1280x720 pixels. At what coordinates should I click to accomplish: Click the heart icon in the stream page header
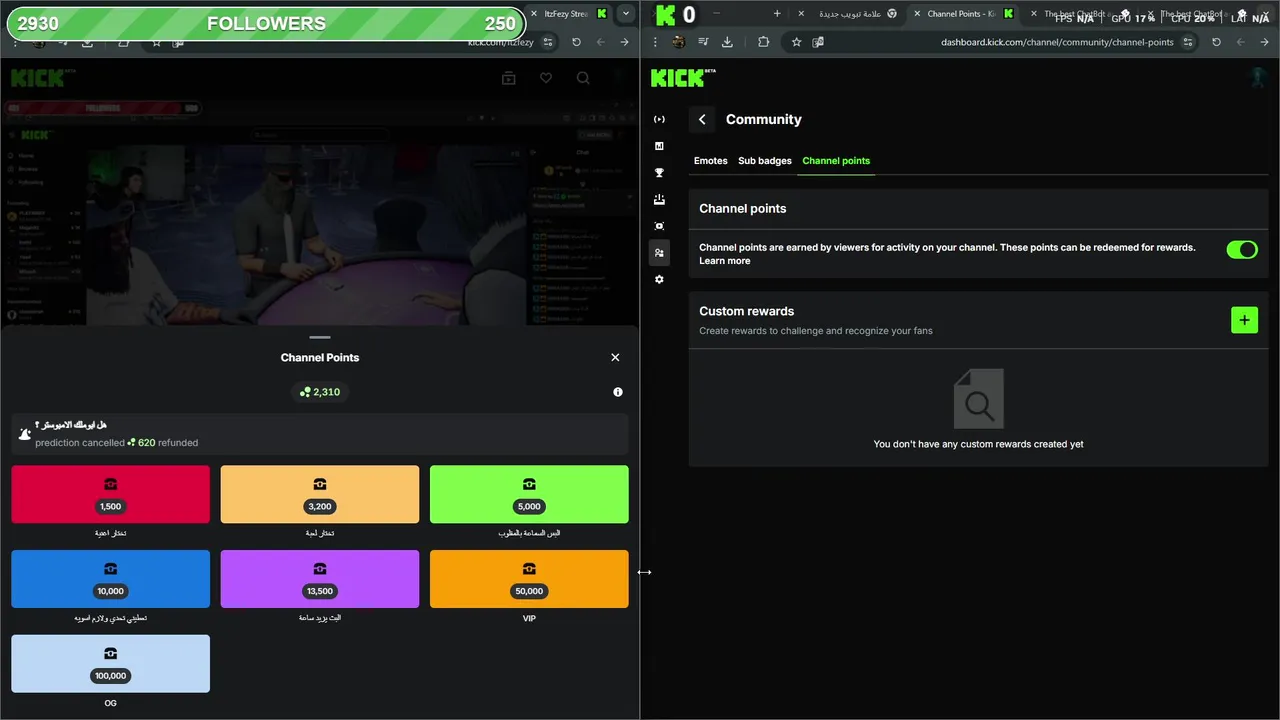(x=546, y=78)
